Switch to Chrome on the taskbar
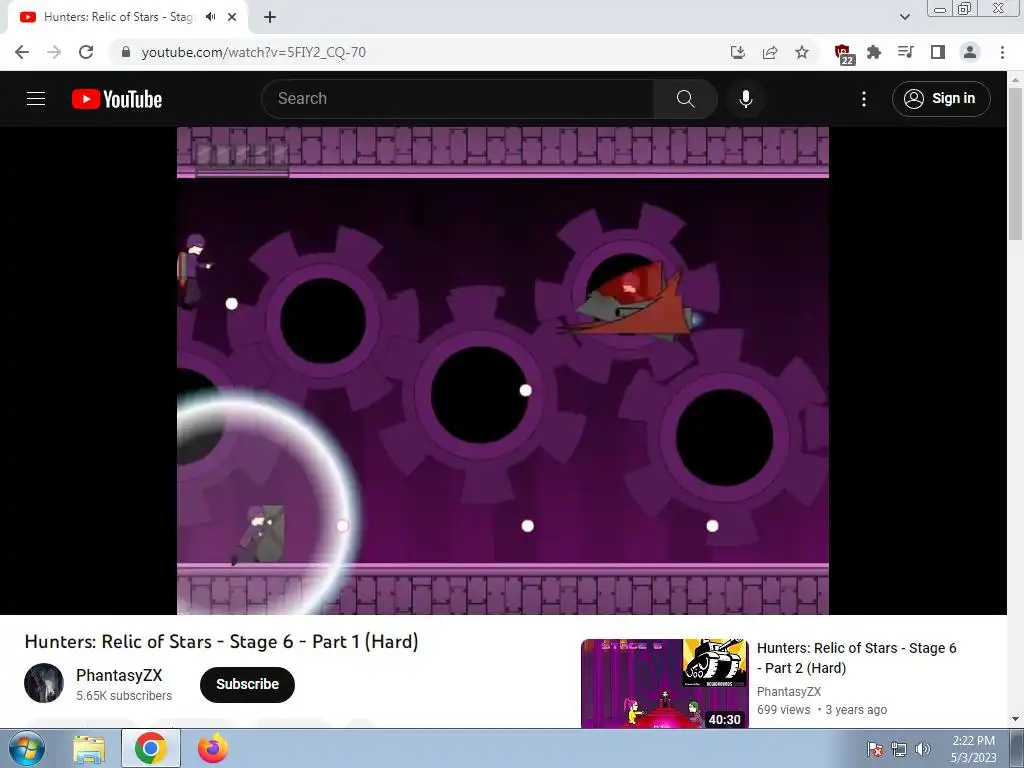 (151, 748)
